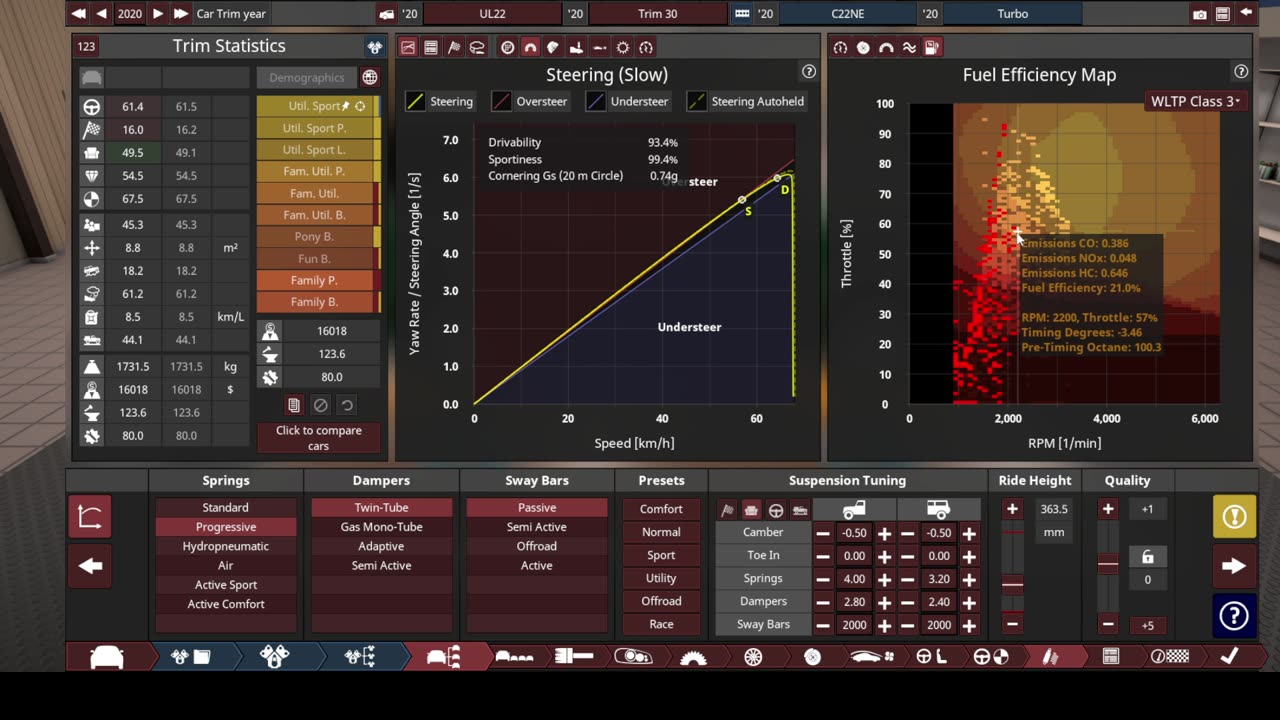This screenshot has width=1280, height=720.
Task: Open the screenshot camera icon
Action: [x=1199, y=14]
